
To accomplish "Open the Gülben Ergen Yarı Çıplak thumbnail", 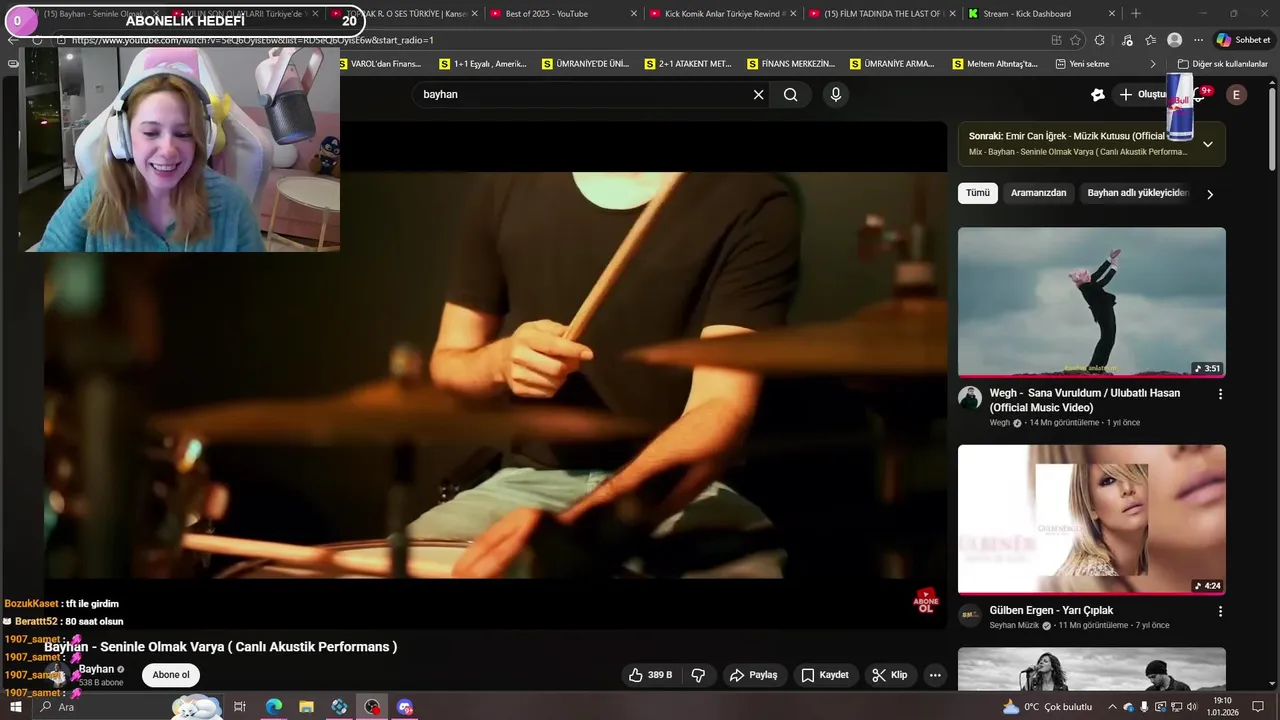I will [x=1092, y=520].
